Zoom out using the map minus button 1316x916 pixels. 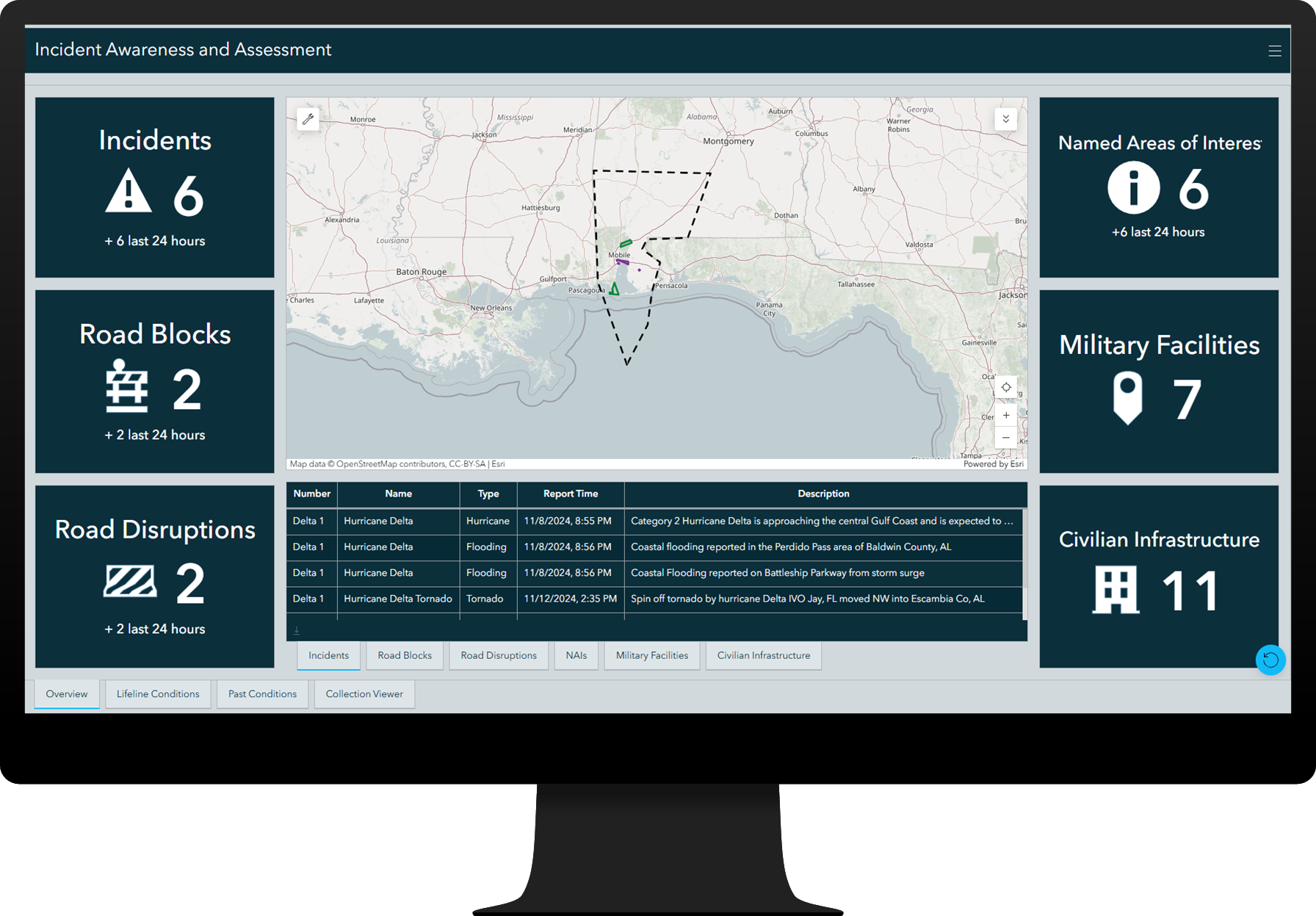click(x=1005, y=437)
